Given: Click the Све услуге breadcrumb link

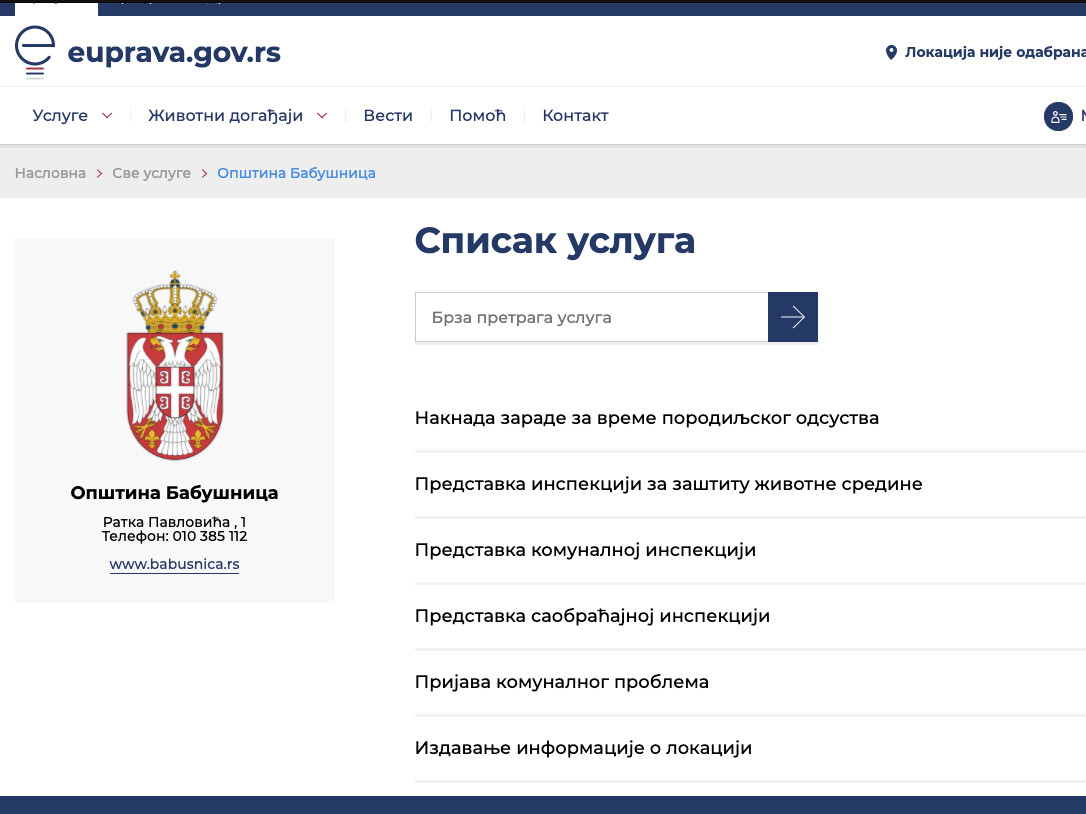Looking at the screenshot, I should pyautogui.click(x=151, y=173).
